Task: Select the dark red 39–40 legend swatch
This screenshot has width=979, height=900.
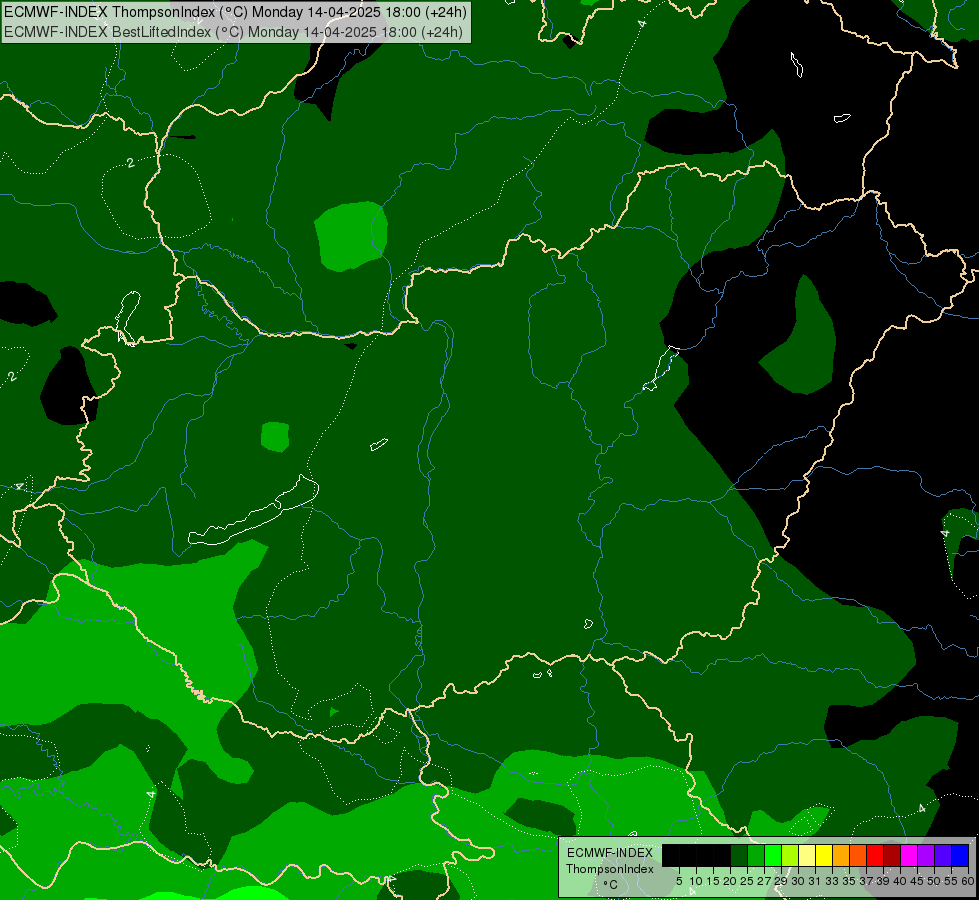Action: [892, 855]
